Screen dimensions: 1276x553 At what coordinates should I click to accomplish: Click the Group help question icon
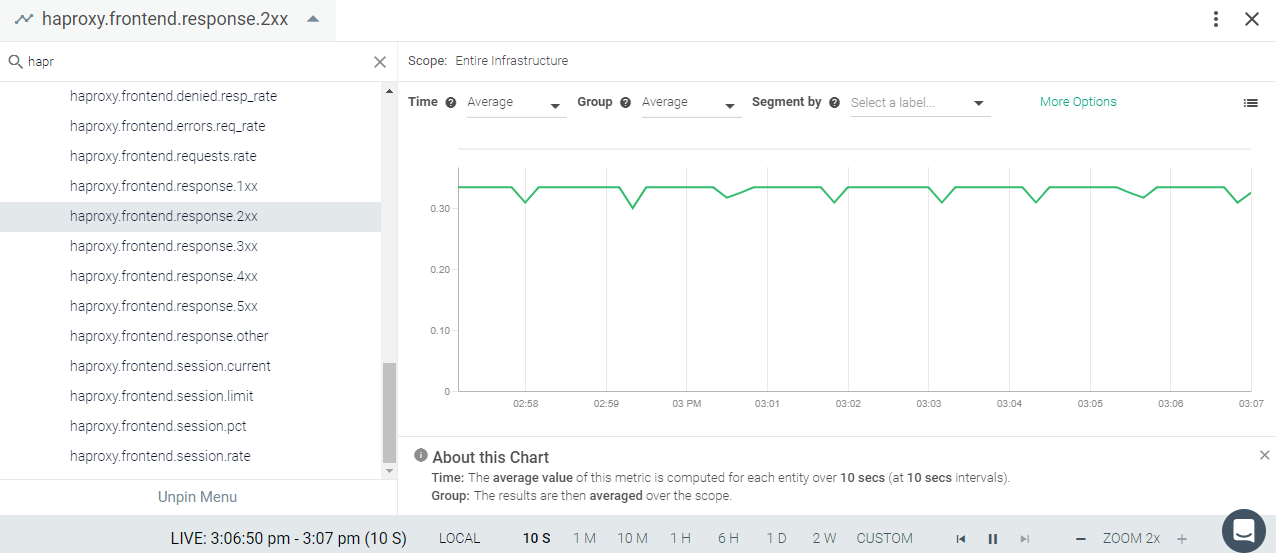625,102
